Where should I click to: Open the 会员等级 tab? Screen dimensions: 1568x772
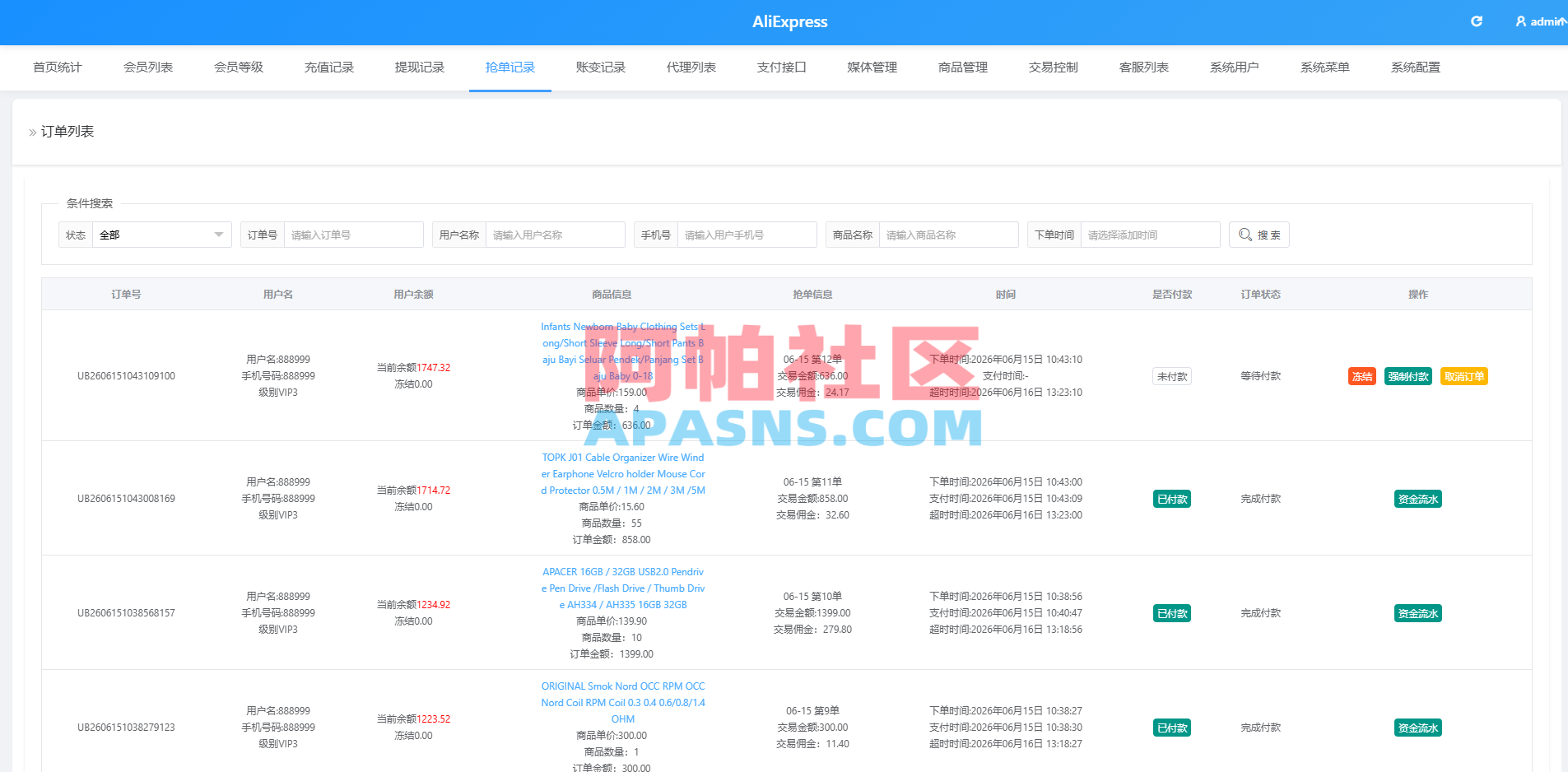coord(239,67)
